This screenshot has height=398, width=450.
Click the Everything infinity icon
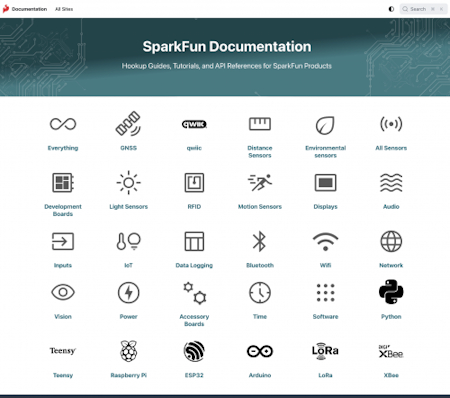click(63, 124)
